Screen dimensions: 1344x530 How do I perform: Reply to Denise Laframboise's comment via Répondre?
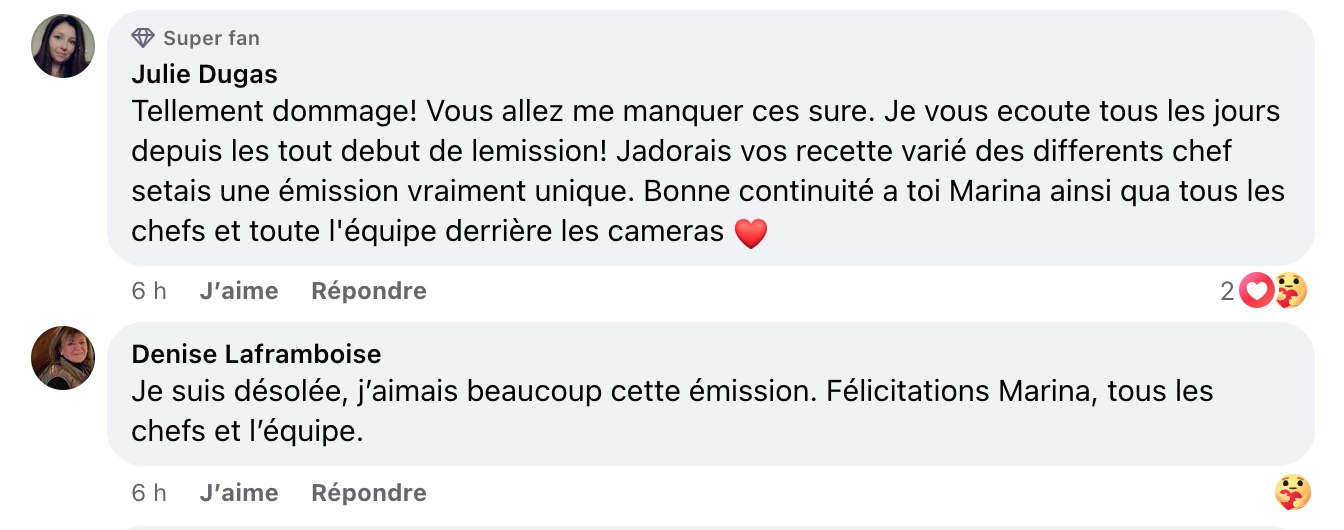369,493
